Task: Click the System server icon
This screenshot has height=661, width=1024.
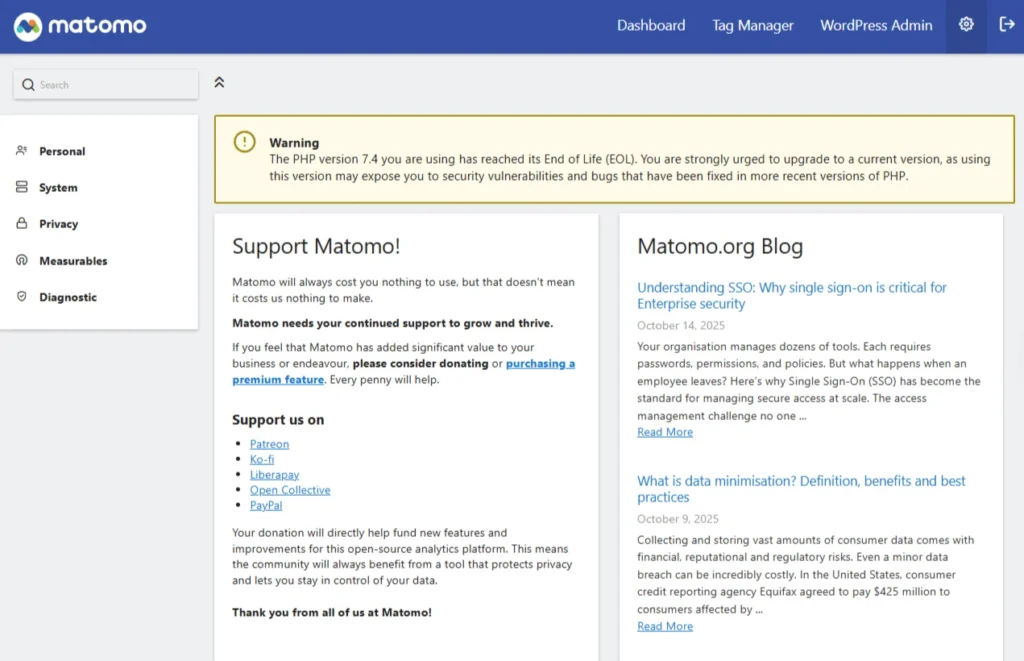Action: (x=21, y=187)
